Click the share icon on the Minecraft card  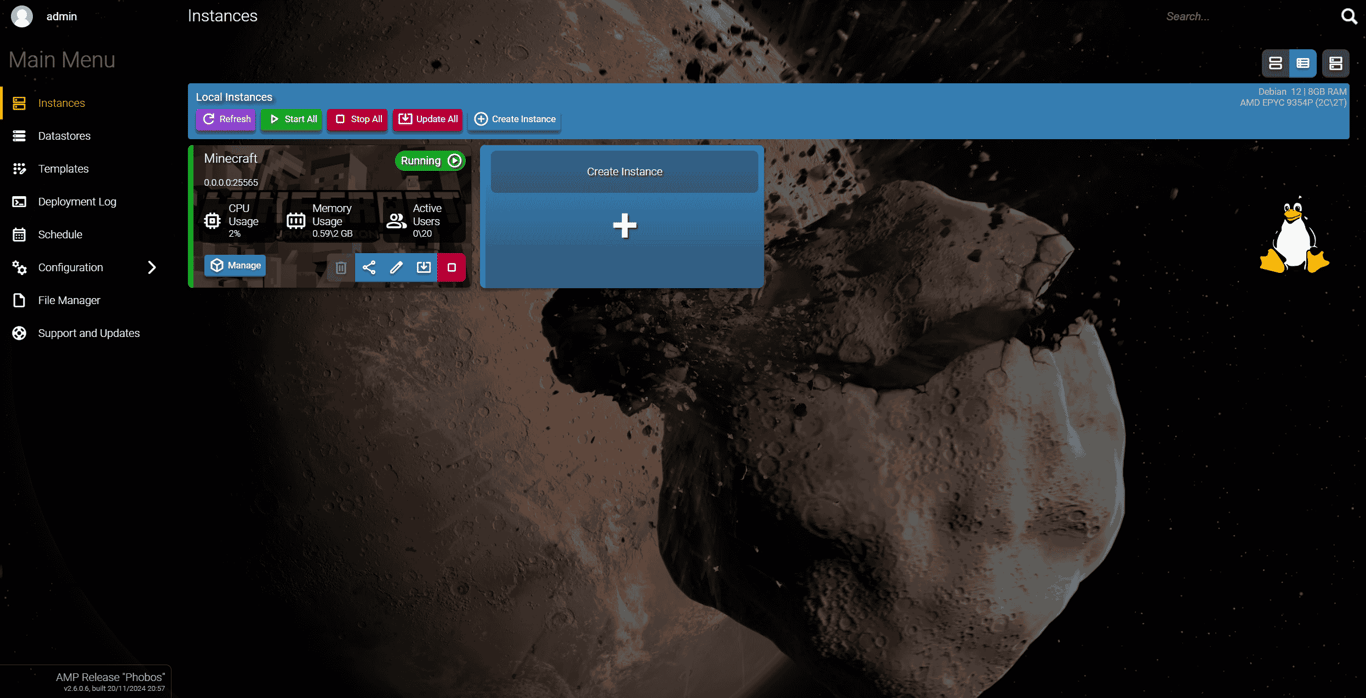pos(368,267)
